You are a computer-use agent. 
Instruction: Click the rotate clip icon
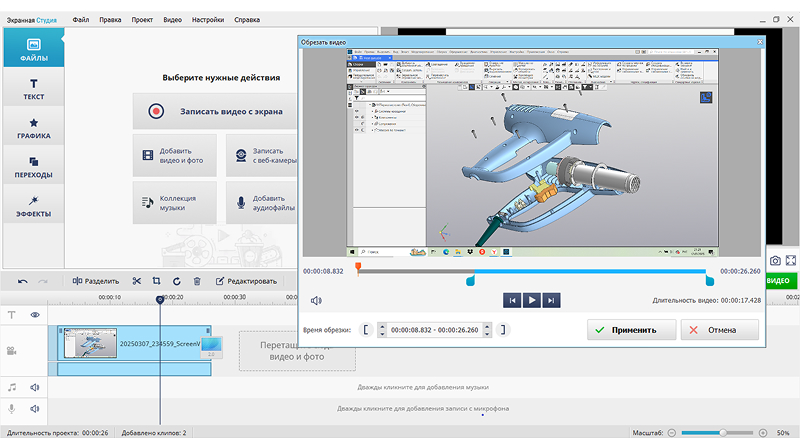[177, 281]
